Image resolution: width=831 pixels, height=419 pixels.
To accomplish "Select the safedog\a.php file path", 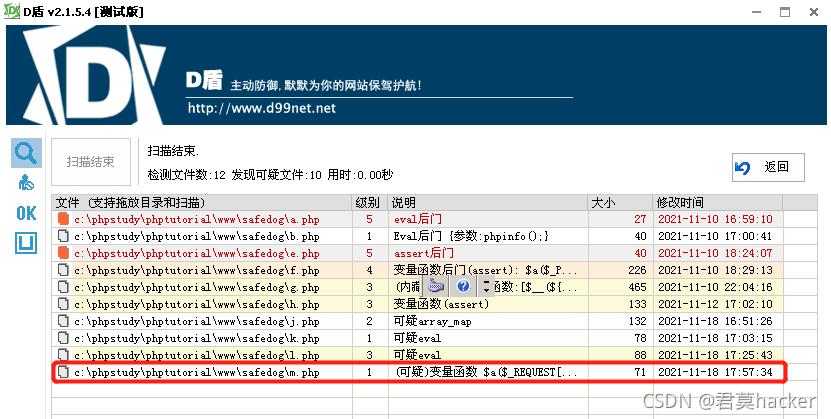I will (x=197, y=219).
